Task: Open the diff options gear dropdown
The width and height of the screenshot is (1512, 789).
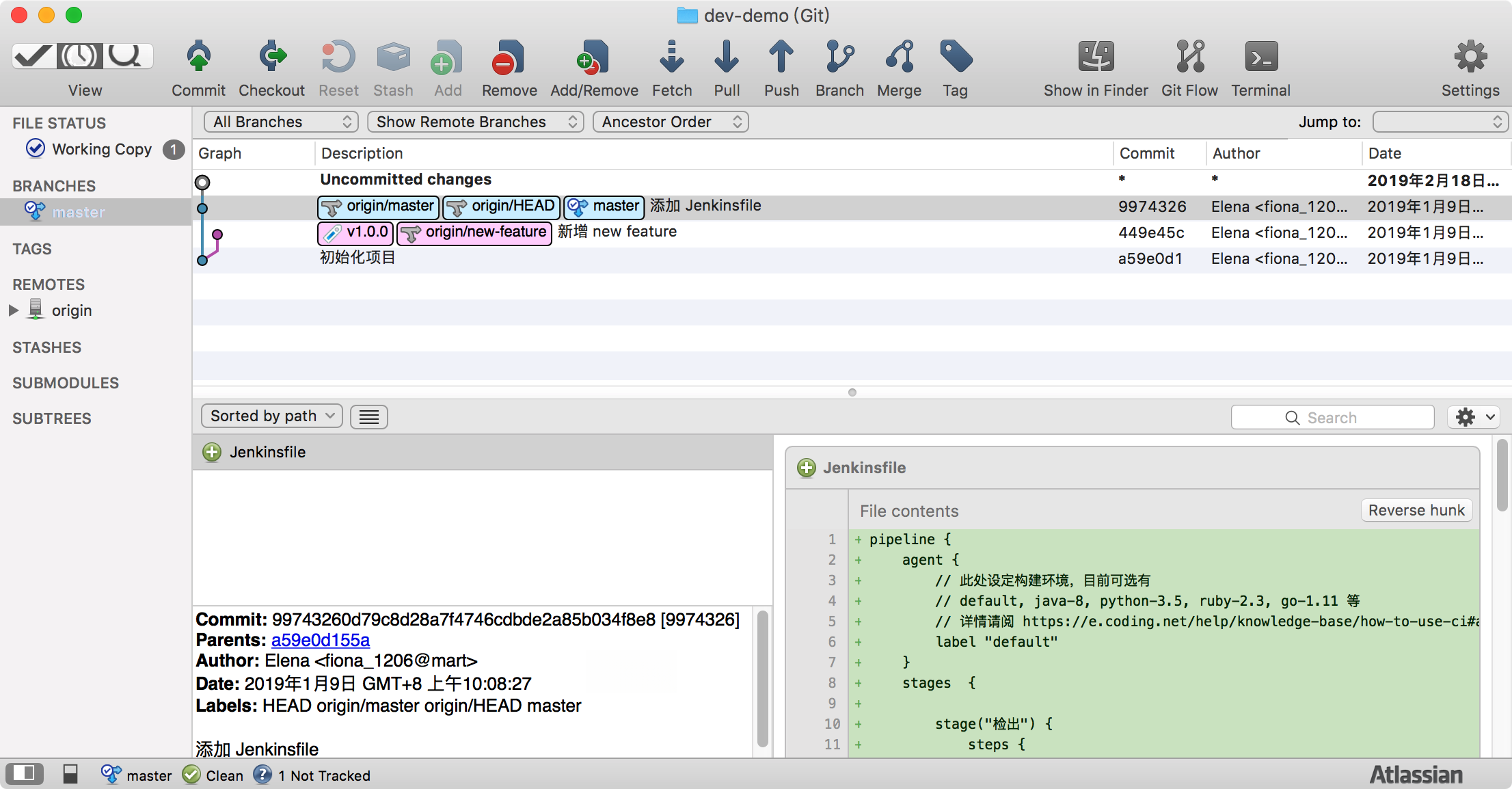Action: [x=1474, y=417]
